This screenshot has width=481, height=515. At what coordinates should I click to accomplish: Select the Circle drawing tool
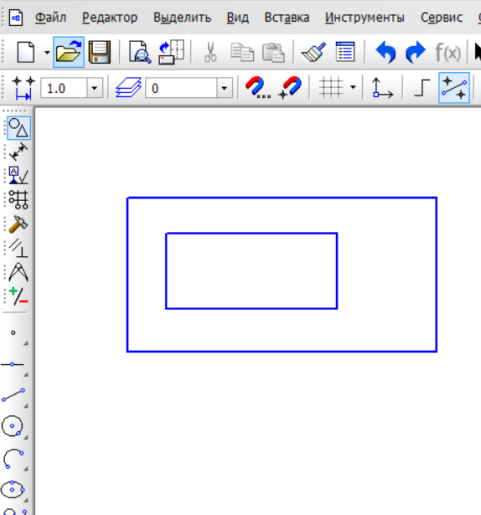[13, 426]
